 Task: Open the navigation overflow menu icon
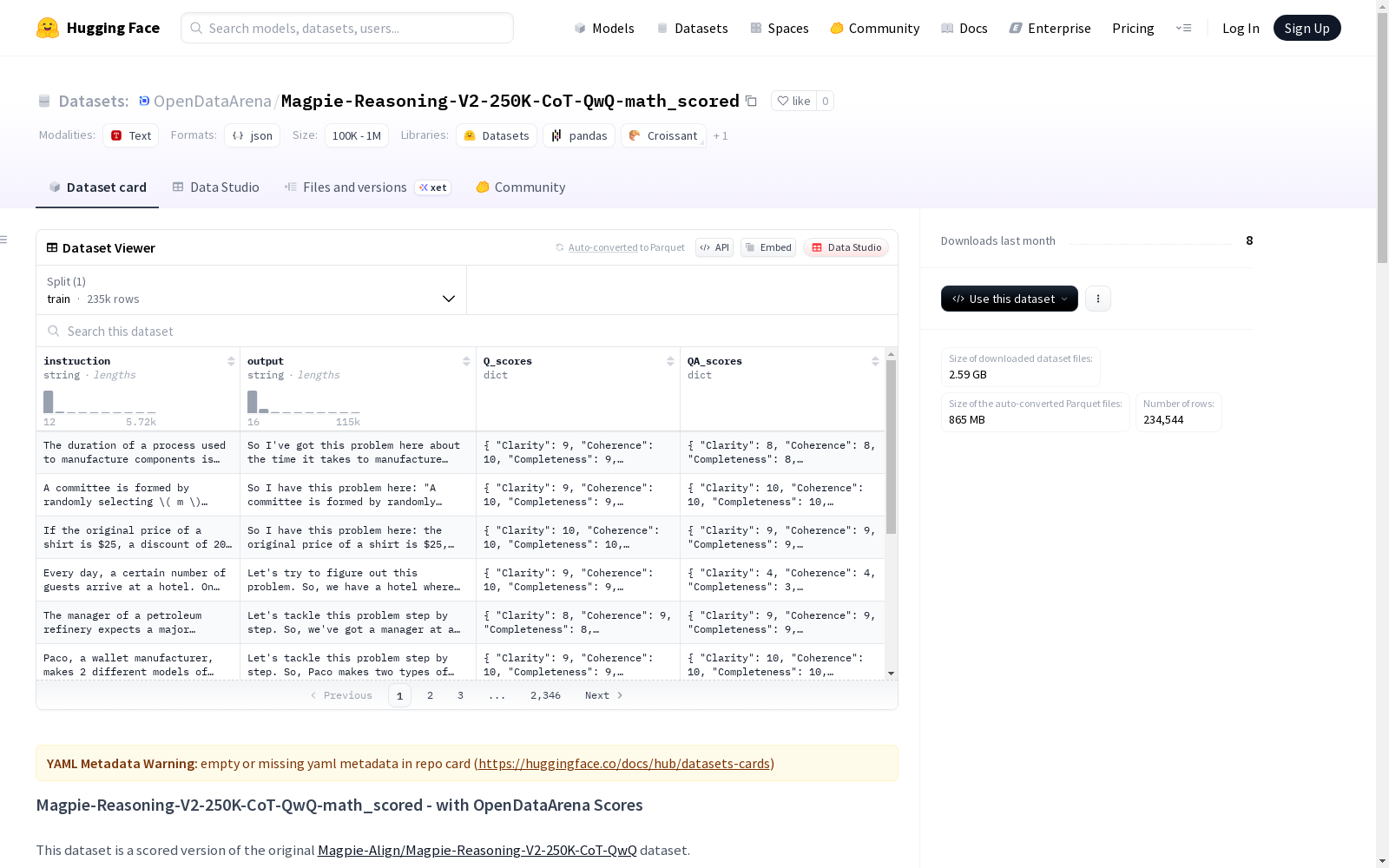click(1183, 28)
